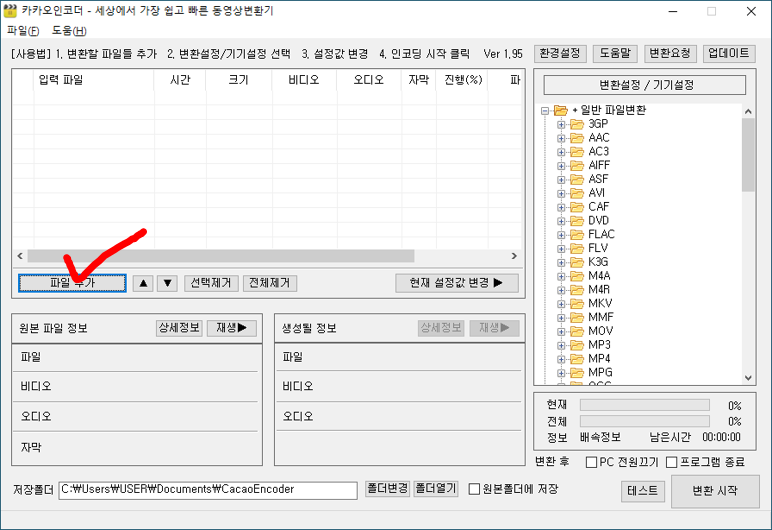Show 상세정보 for 원본 파일 정보
The image size is (772, 530).
click(179, 328)
